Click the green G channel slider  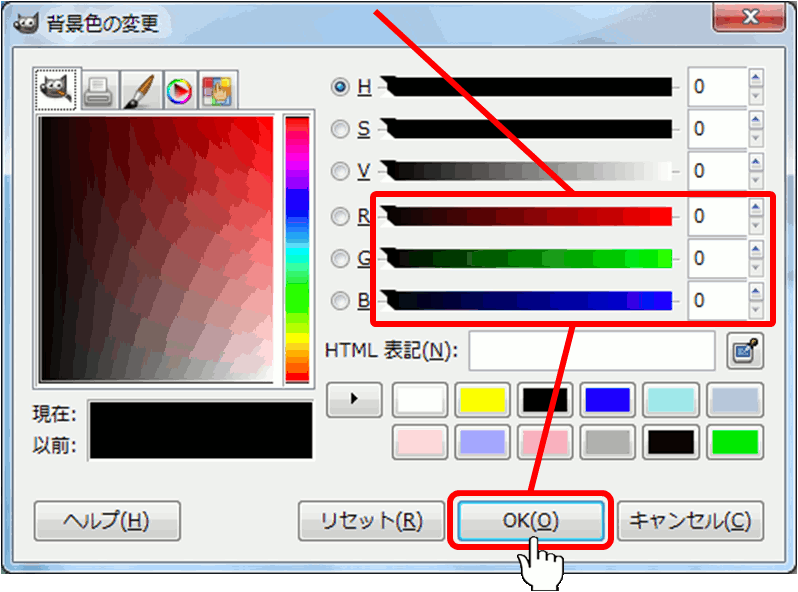(530, 258)
